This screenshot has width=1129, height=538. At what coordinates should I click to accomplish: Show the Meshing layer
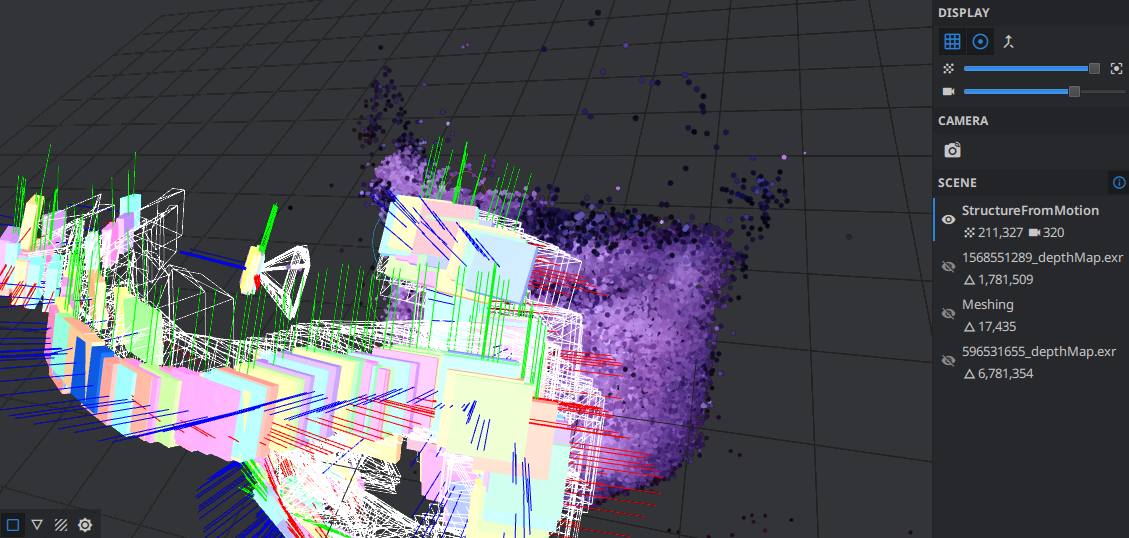[x=948, y=313]
